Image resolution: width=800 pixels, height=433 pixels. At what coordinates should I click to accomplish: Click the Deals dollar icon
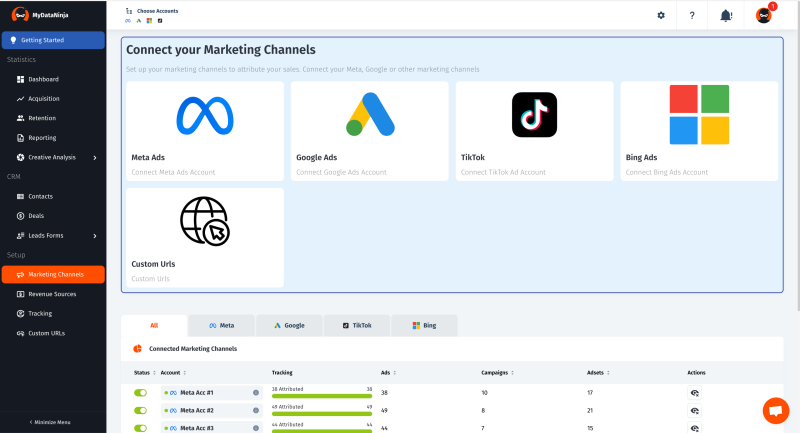coord(20,216)
